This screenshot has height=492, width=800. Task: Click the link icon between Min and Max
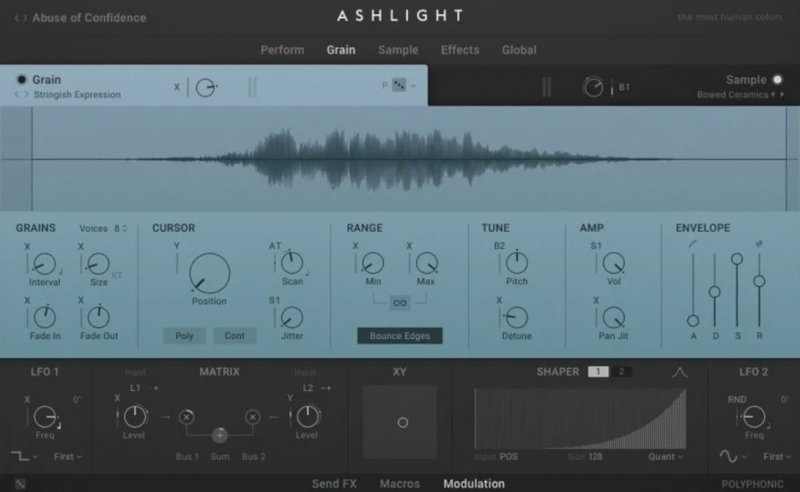pos(400,303)
